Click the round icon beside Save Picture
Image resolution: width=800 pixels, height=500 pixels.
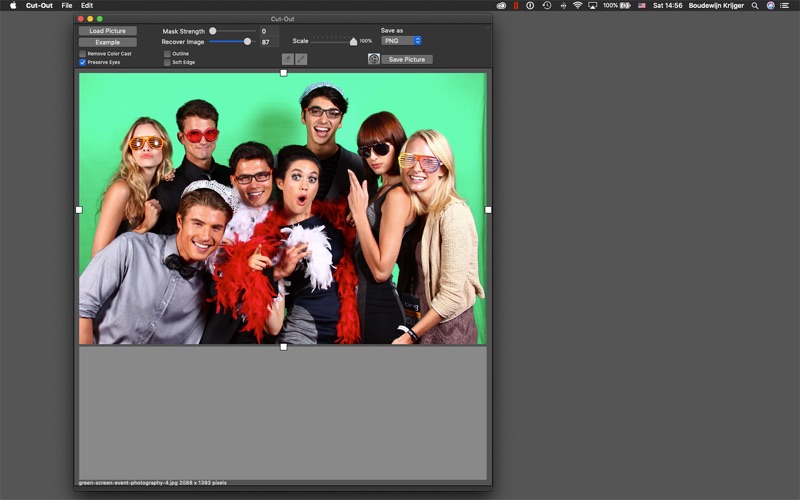click(x=373, y=59)
